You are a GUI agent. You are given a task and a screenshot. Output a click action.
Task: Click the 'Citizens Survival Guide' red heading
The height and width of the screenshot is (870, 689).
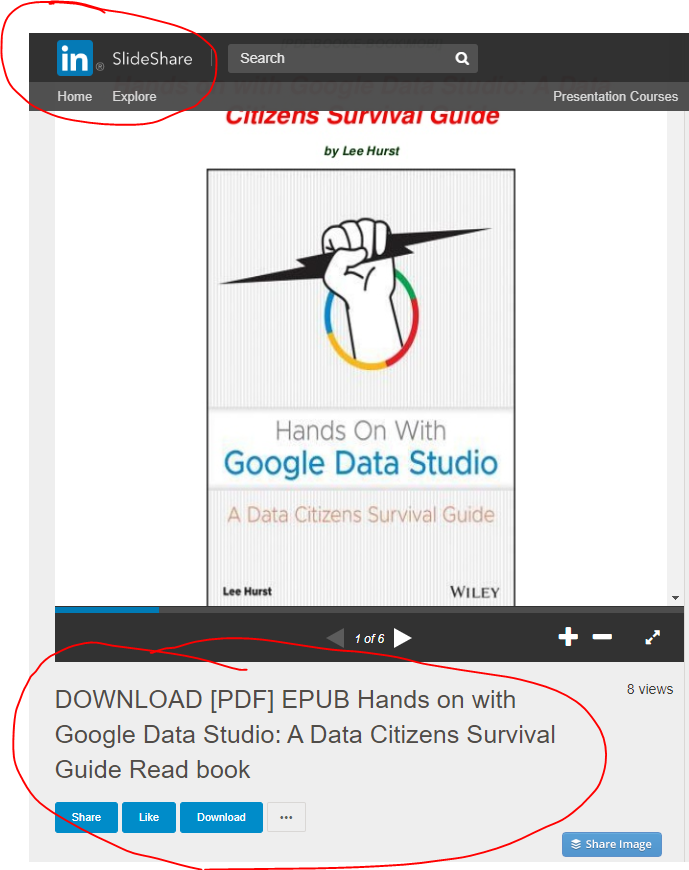click(363, 117)
